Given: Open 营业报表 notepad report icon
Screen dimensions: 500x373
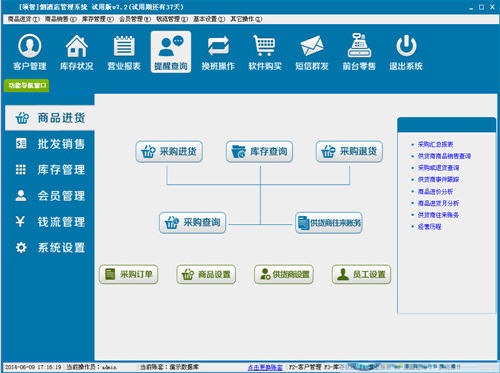Looking at the screenshot, I should point(124,52).
